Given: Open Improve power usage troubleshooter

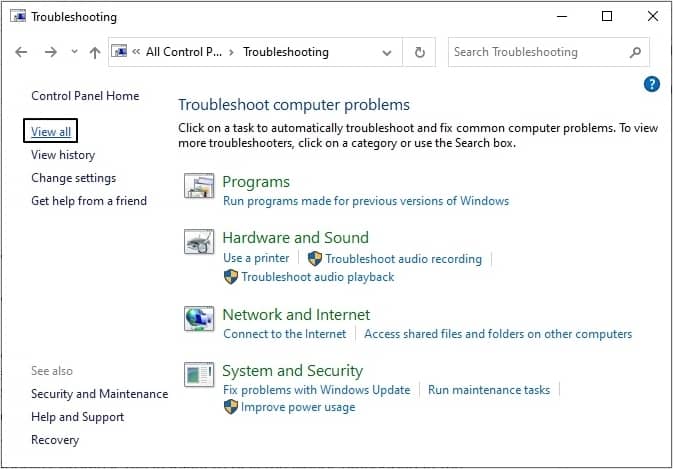Looking at the screenshot, I should (298, 407).
